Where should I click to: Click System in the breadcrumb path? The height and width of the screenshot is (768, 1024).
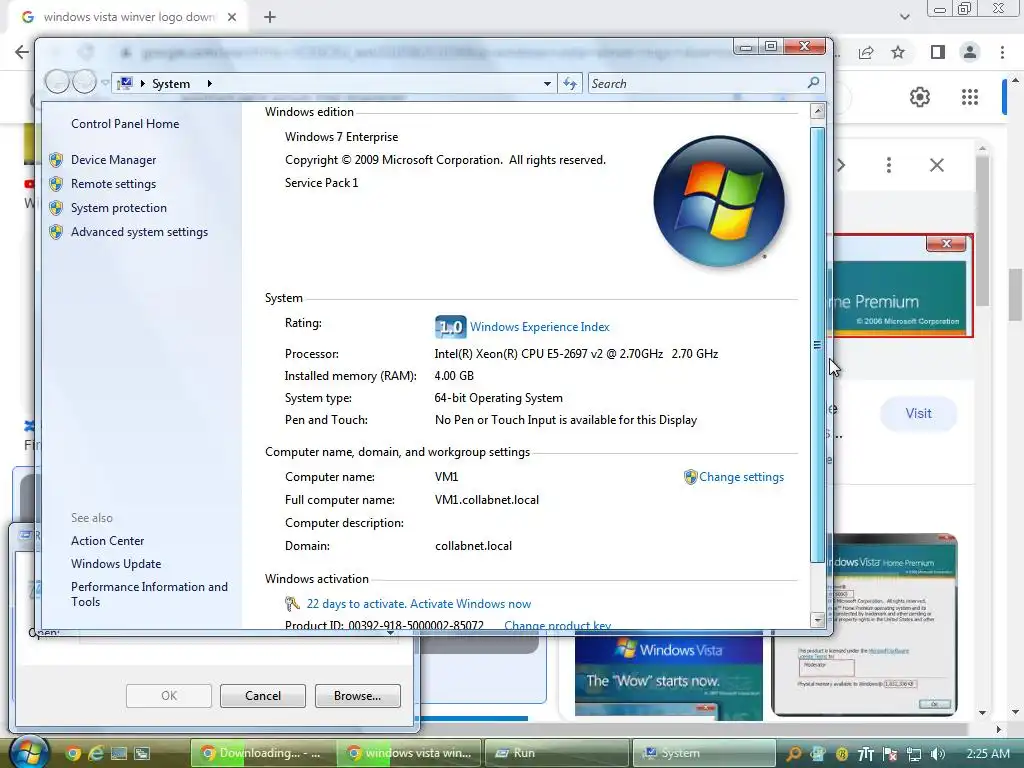pyautogui.click(x=171, y=84)
